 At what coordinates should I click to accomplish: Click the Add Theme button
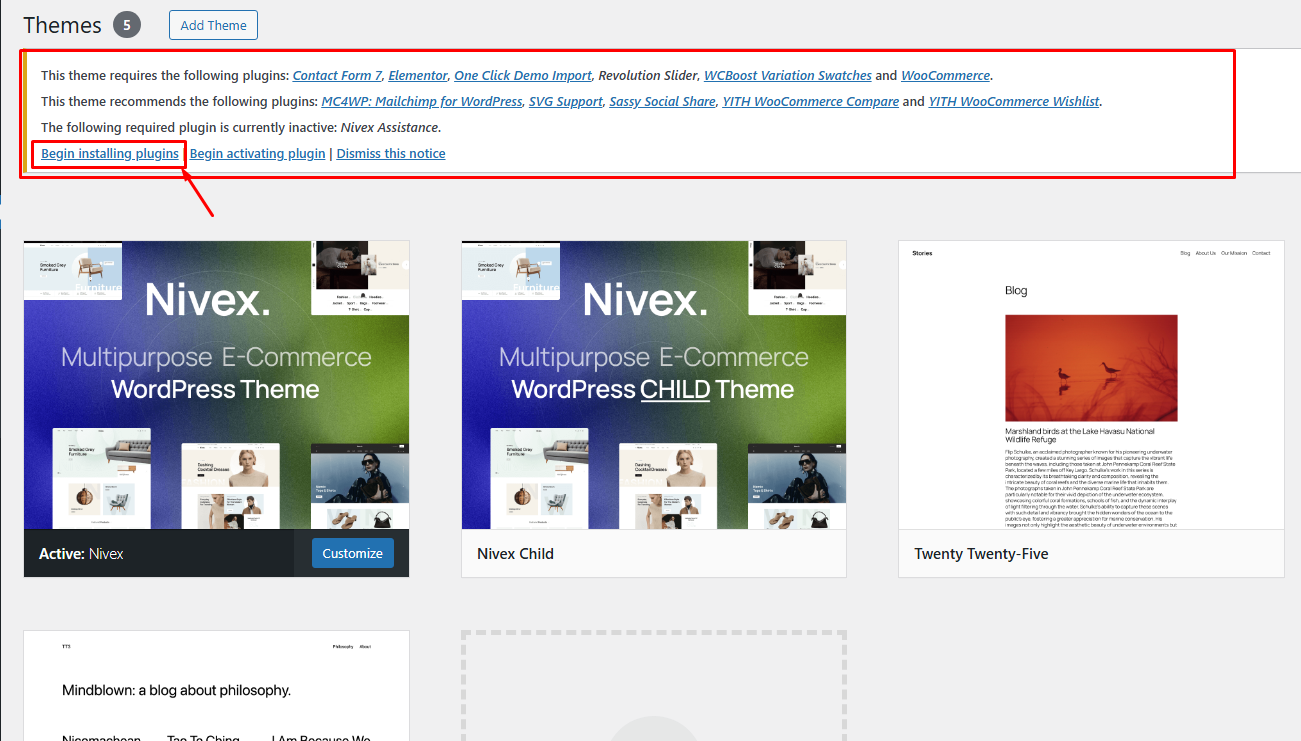click(213, 25)
